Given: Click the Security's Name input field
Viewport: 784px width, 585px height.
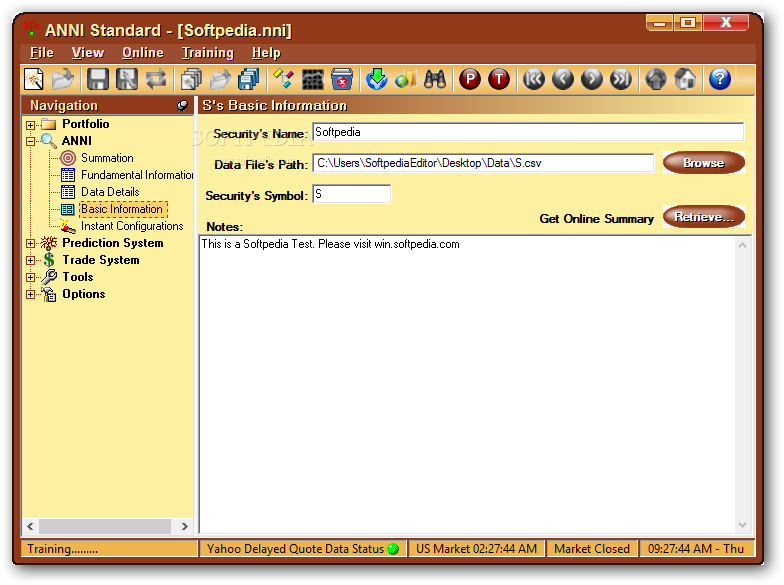Looking at the screenshot, I should click(x=528, y=132).
